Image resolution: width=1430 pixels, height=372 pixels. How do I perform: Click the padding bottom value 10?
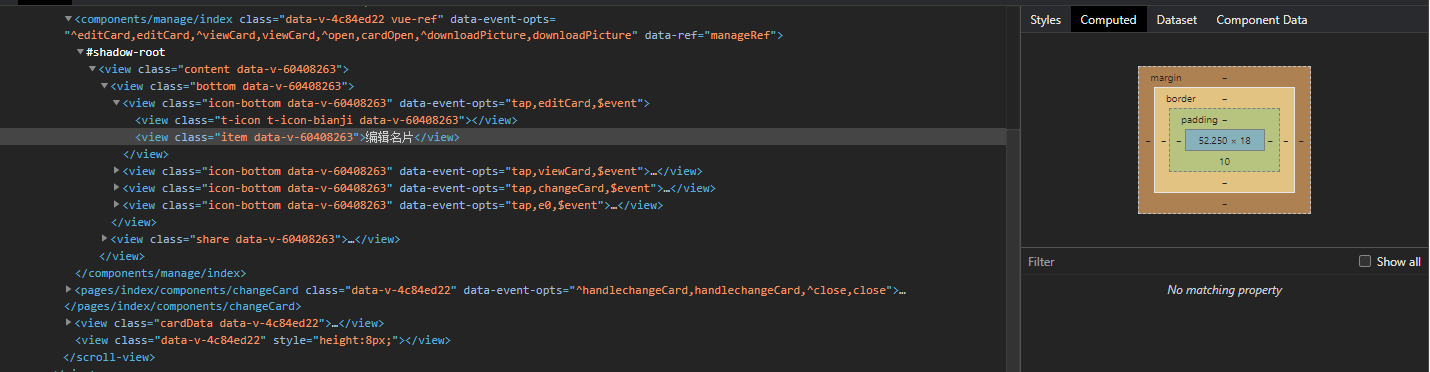point(1224,162)
